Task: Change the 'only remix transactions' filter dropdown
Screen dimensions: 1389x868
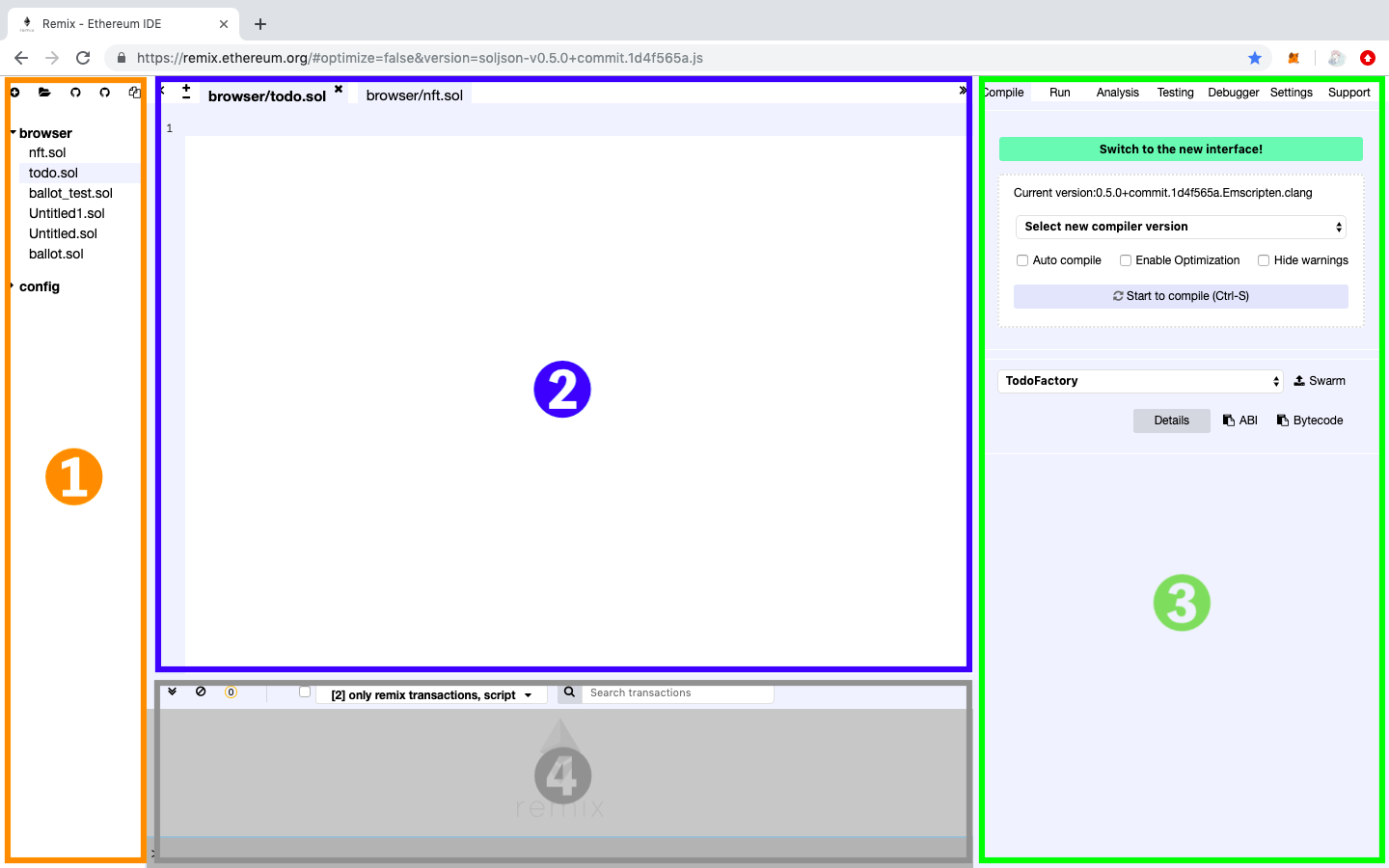Action: coord(430,694)
